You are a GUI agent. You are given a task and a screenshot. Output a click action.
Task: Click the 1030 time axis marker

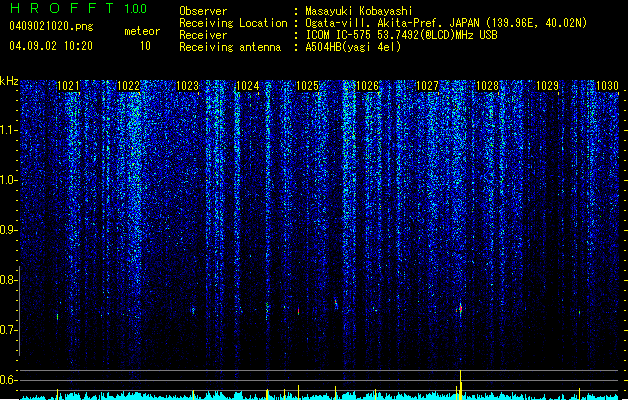point(607,86)
